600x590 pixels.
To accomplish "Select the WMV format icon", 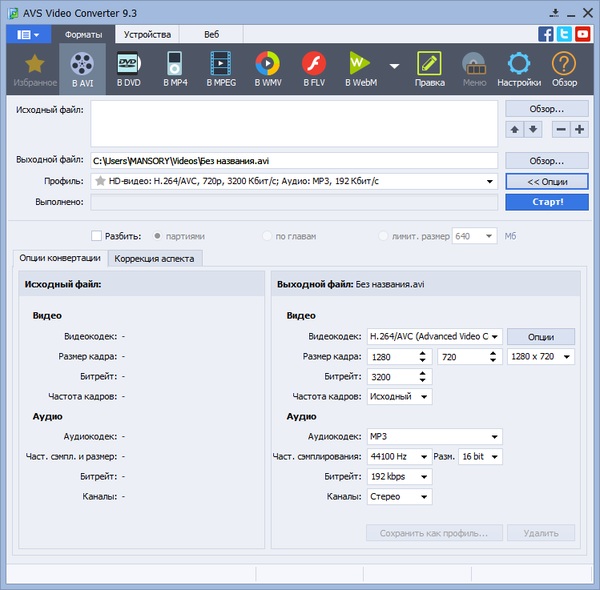I will tap(267, 68).
